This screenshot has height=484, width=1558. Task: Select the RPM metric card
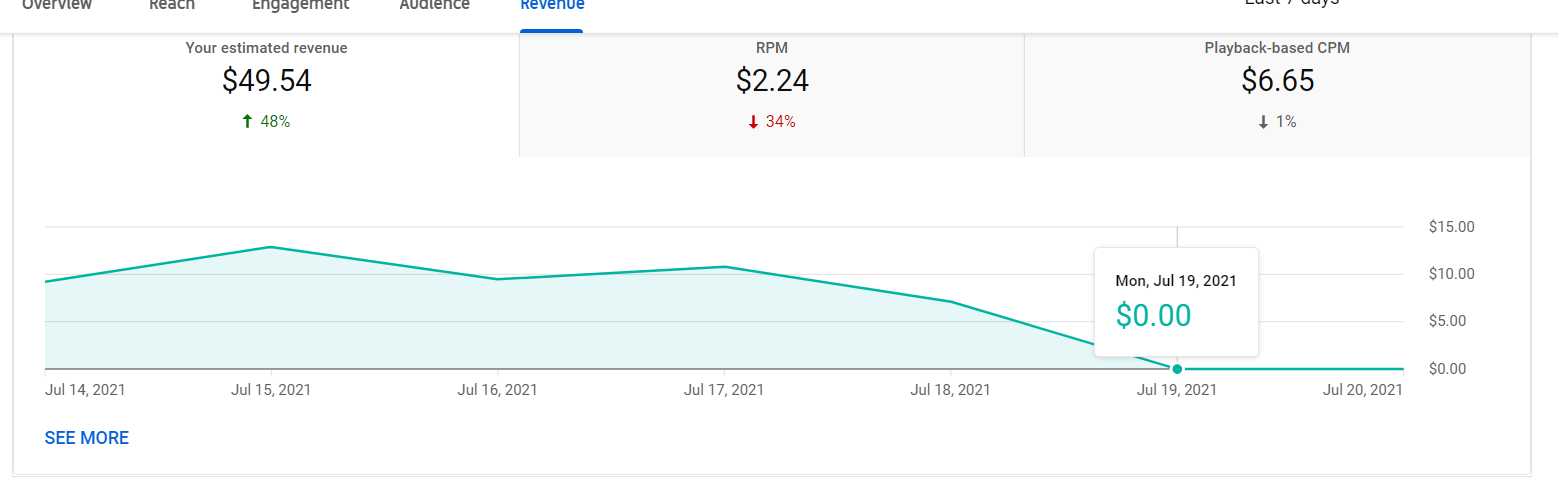click(772, 95)
